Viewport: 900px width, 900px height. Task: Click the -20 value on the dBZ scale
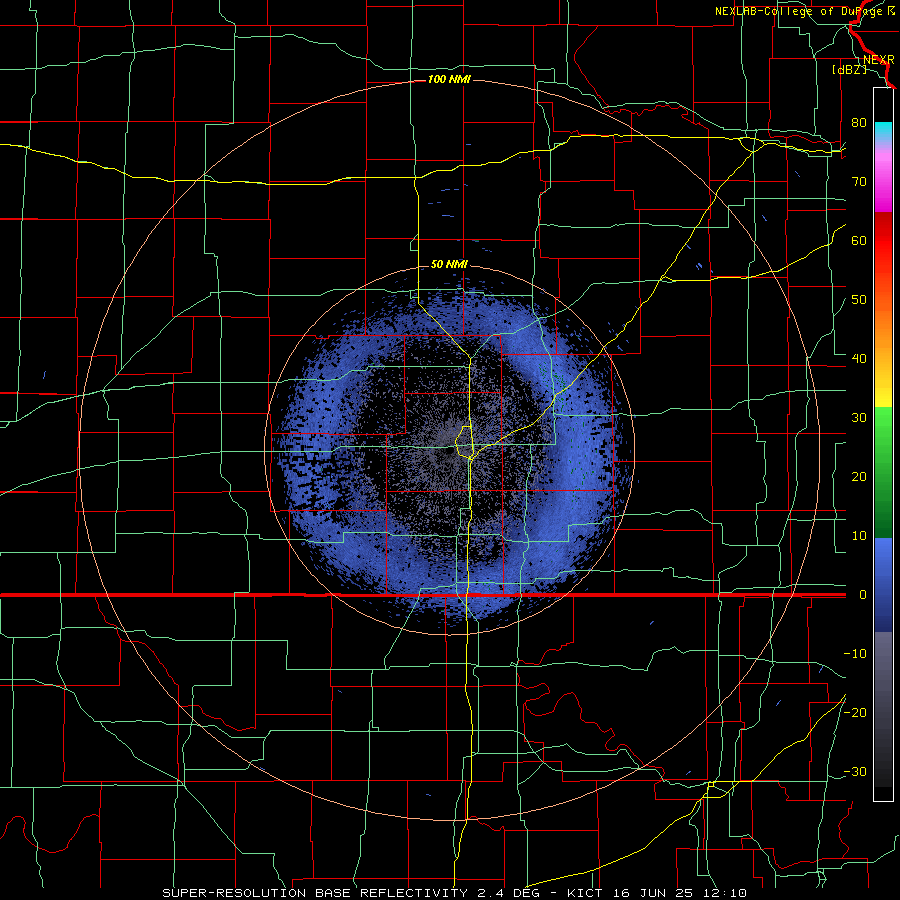pos(855,712)
